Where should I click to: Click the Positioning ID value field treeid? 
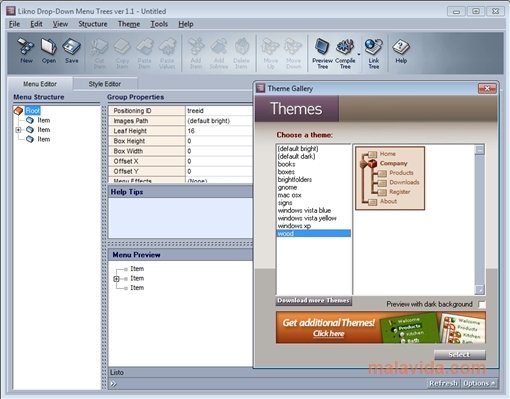click(219, 111)
